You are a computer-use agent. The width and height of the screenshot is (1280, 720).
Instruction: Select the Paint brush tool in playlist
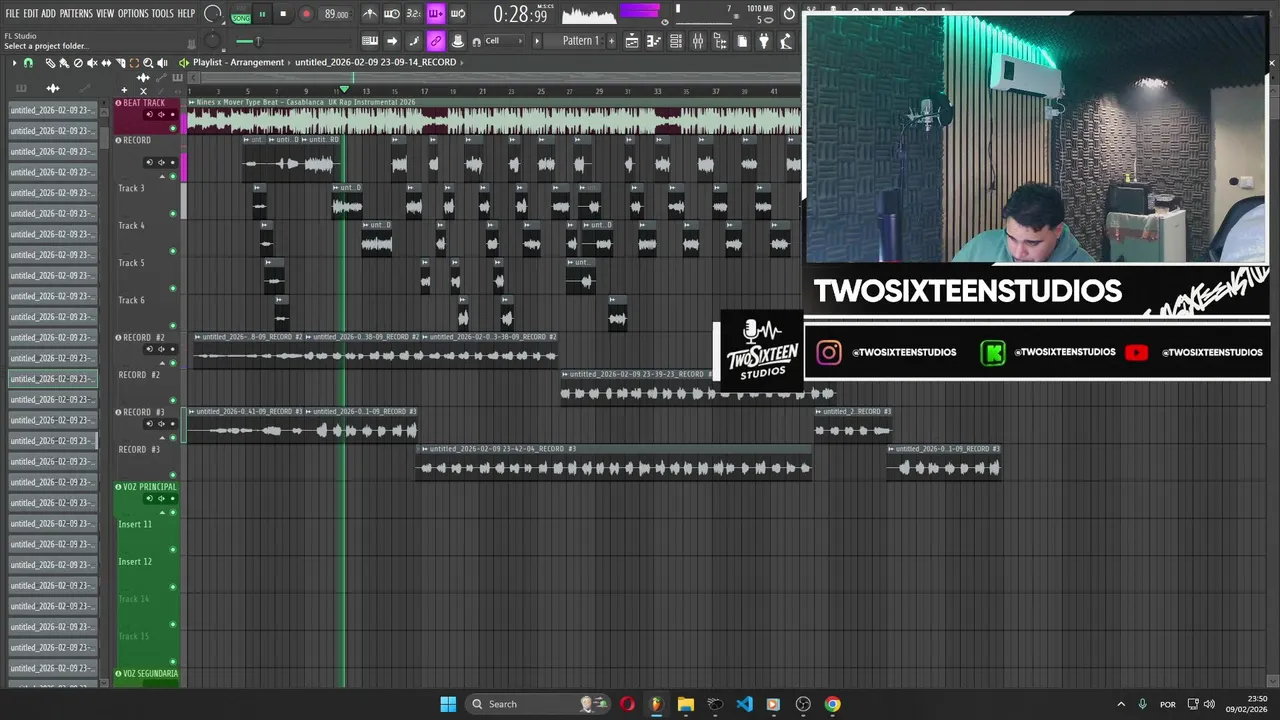[x=64, y=63]
